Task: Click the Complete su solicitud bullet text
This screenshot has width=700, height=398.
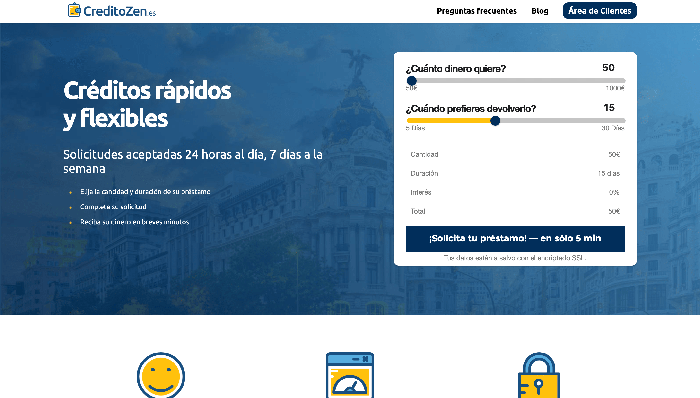Action: click(x=113, y=207)
